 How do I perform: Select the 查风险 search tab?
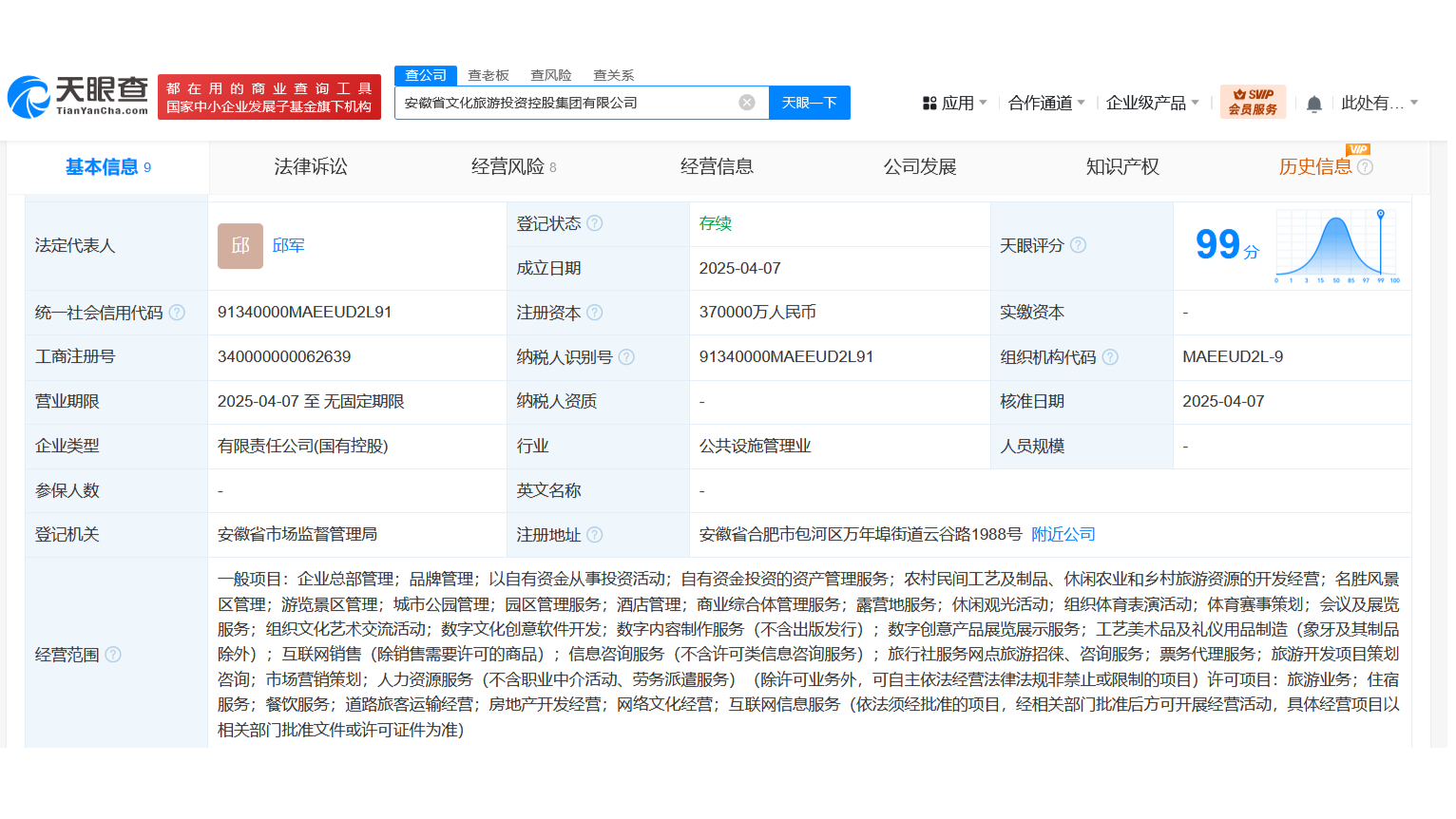551,75
